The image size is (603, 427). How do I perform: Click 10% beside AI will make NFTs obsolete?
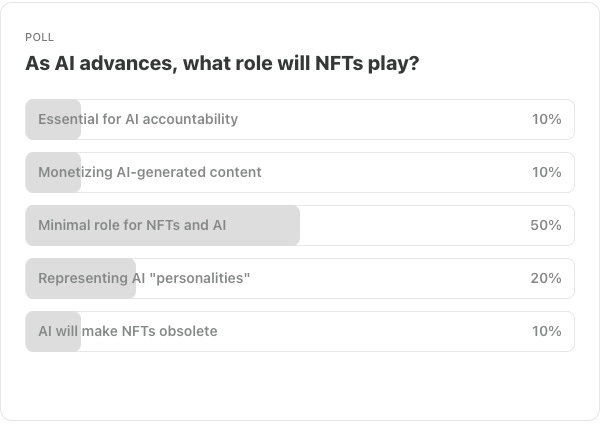546,332
